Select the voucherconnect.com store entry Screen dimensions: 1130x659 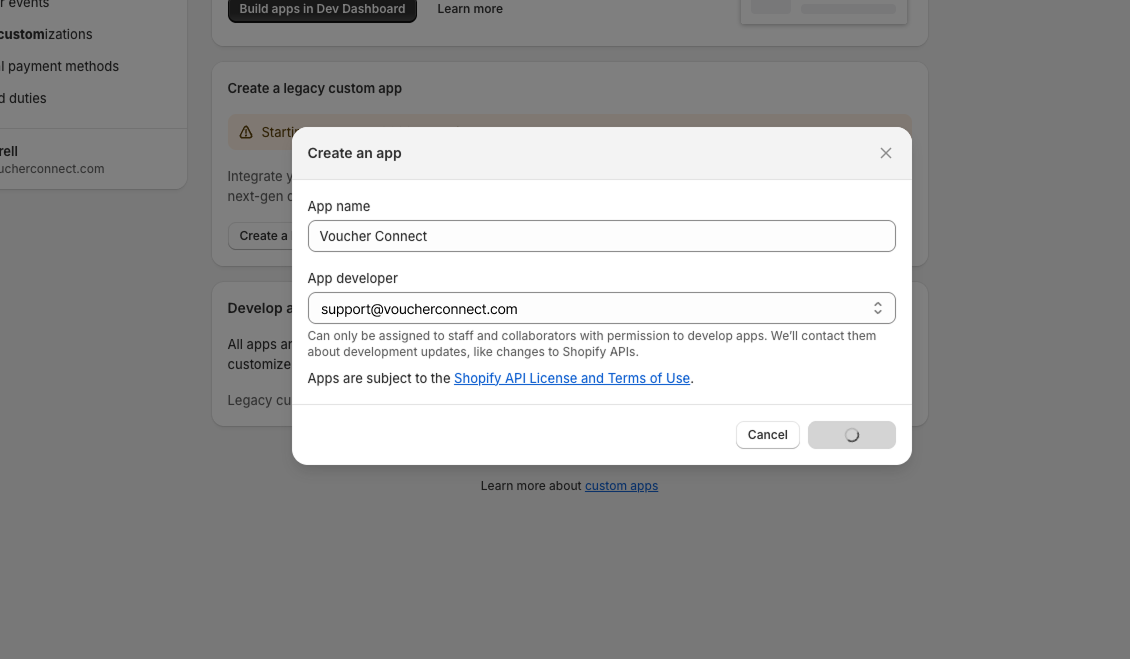pos(50,160)
